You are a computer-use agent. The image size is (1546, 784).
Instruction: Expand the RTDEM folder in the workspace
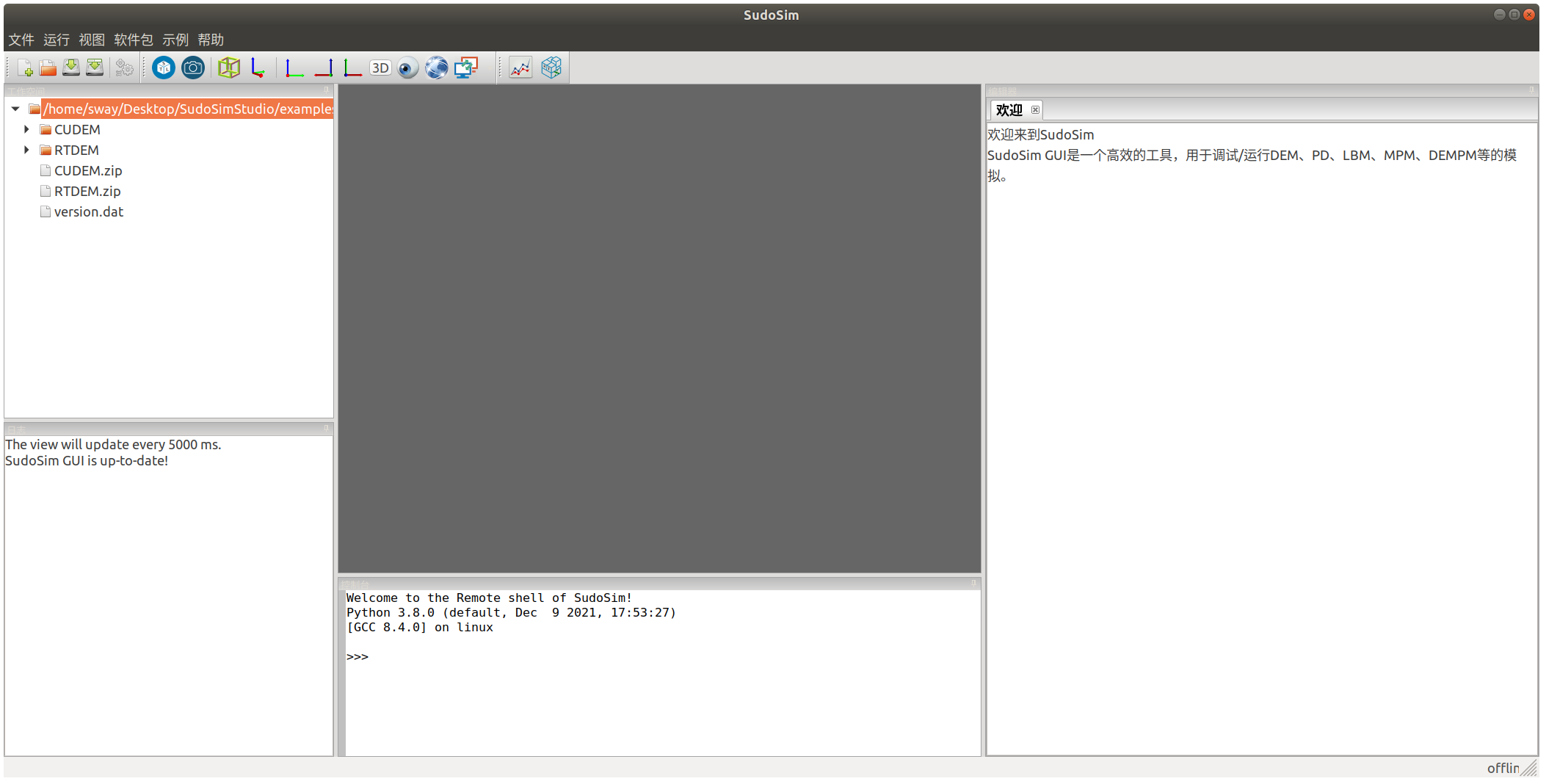[x=27, y=150]
